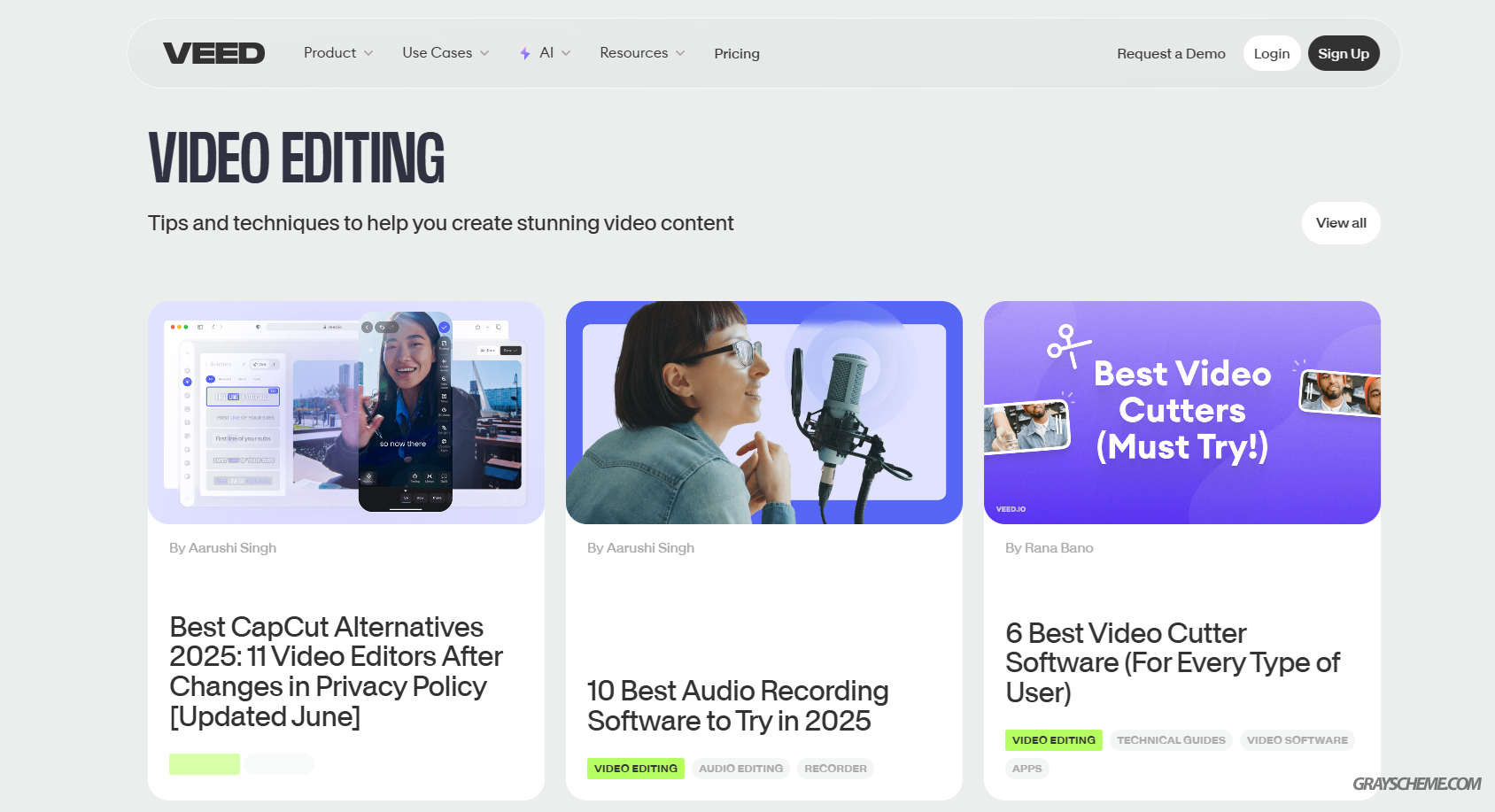Go to the Pricing page
Image resolution: width=1495 pixels, height=812 pixels.
pyautogui.click(x=737, y=53)
